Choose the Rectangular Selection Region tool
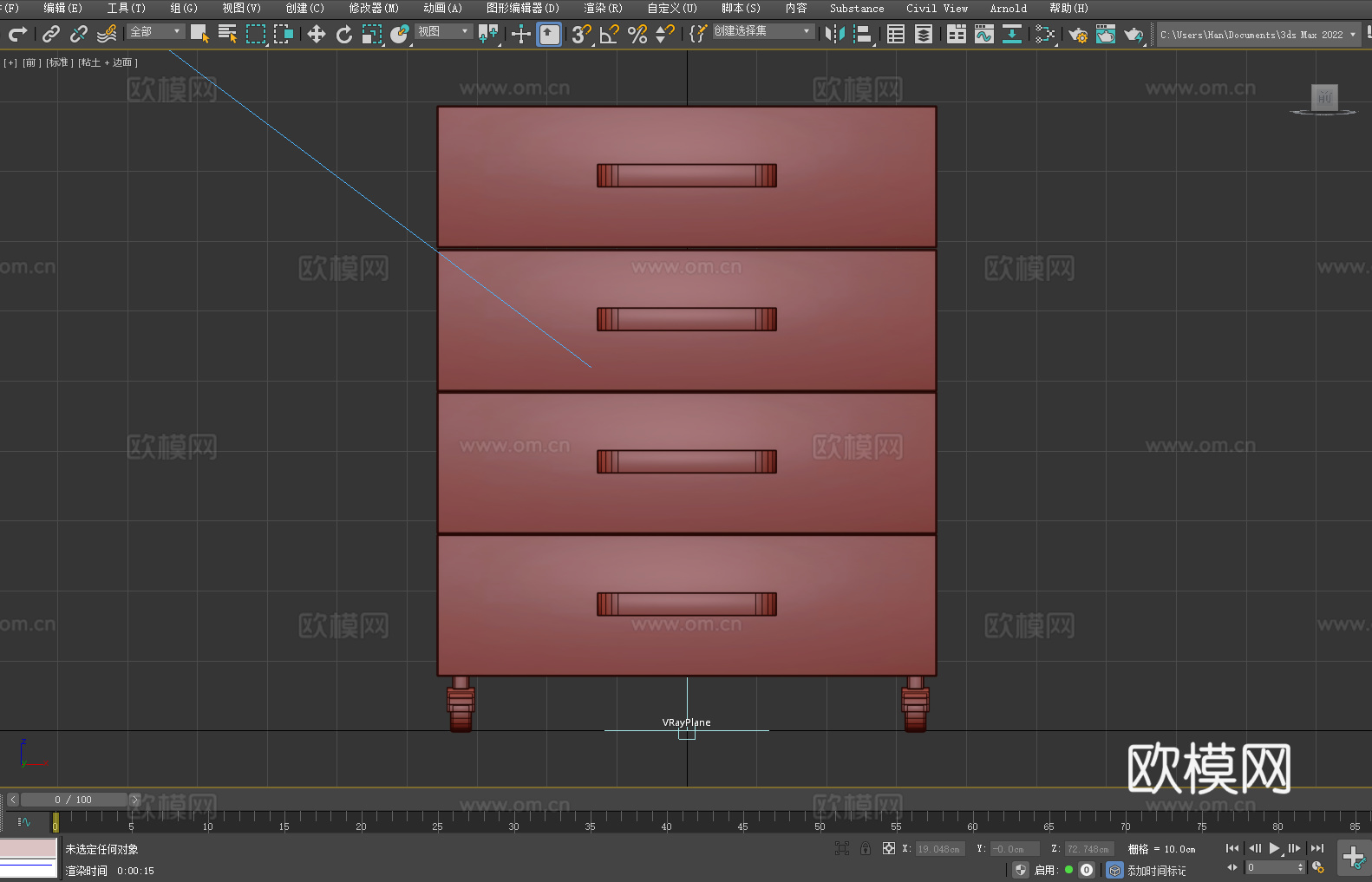The image size is (1372, 882). point(256,34)
